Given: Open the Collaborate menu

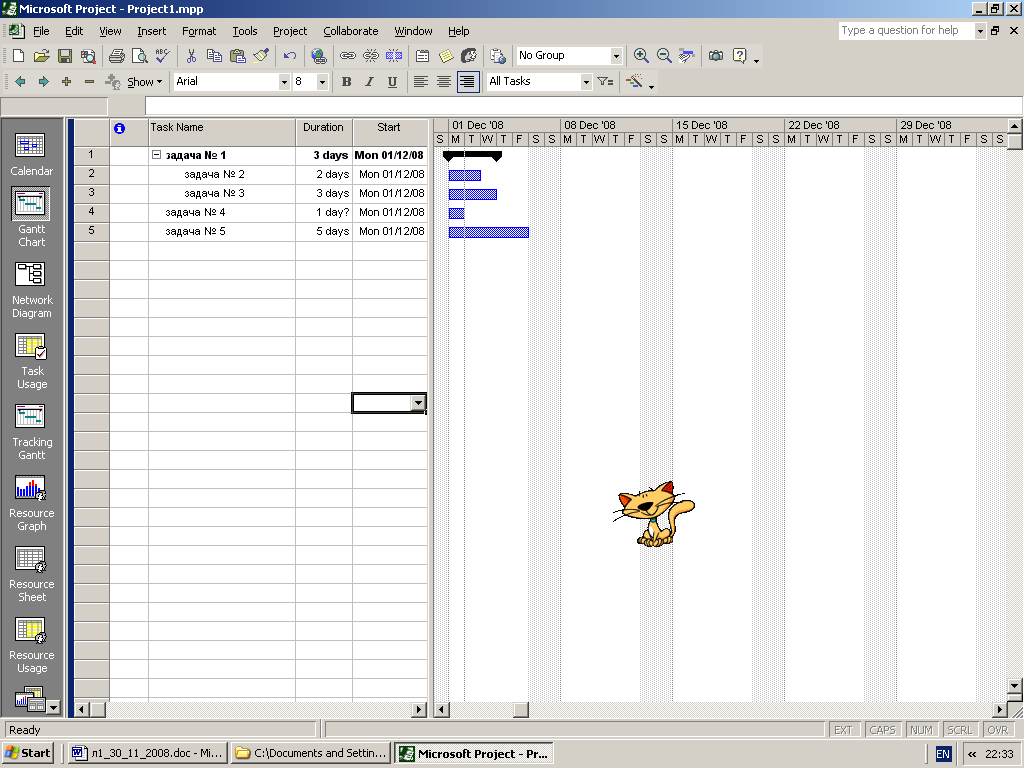Looking at the screenshot, I should click(x=351, y=31).
